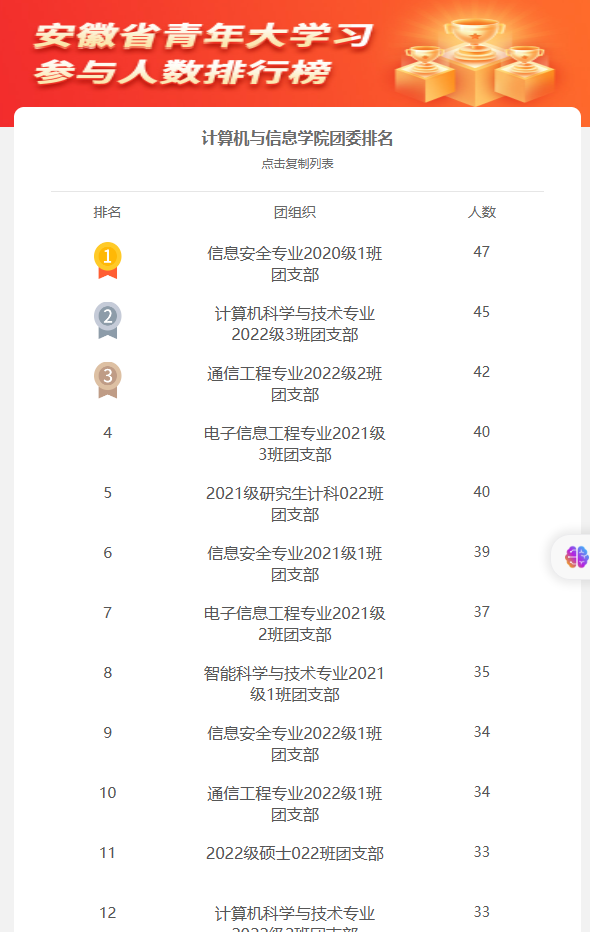590x932 pixels.
Task: Click the silver second-place medal icon
Action: 108,320
